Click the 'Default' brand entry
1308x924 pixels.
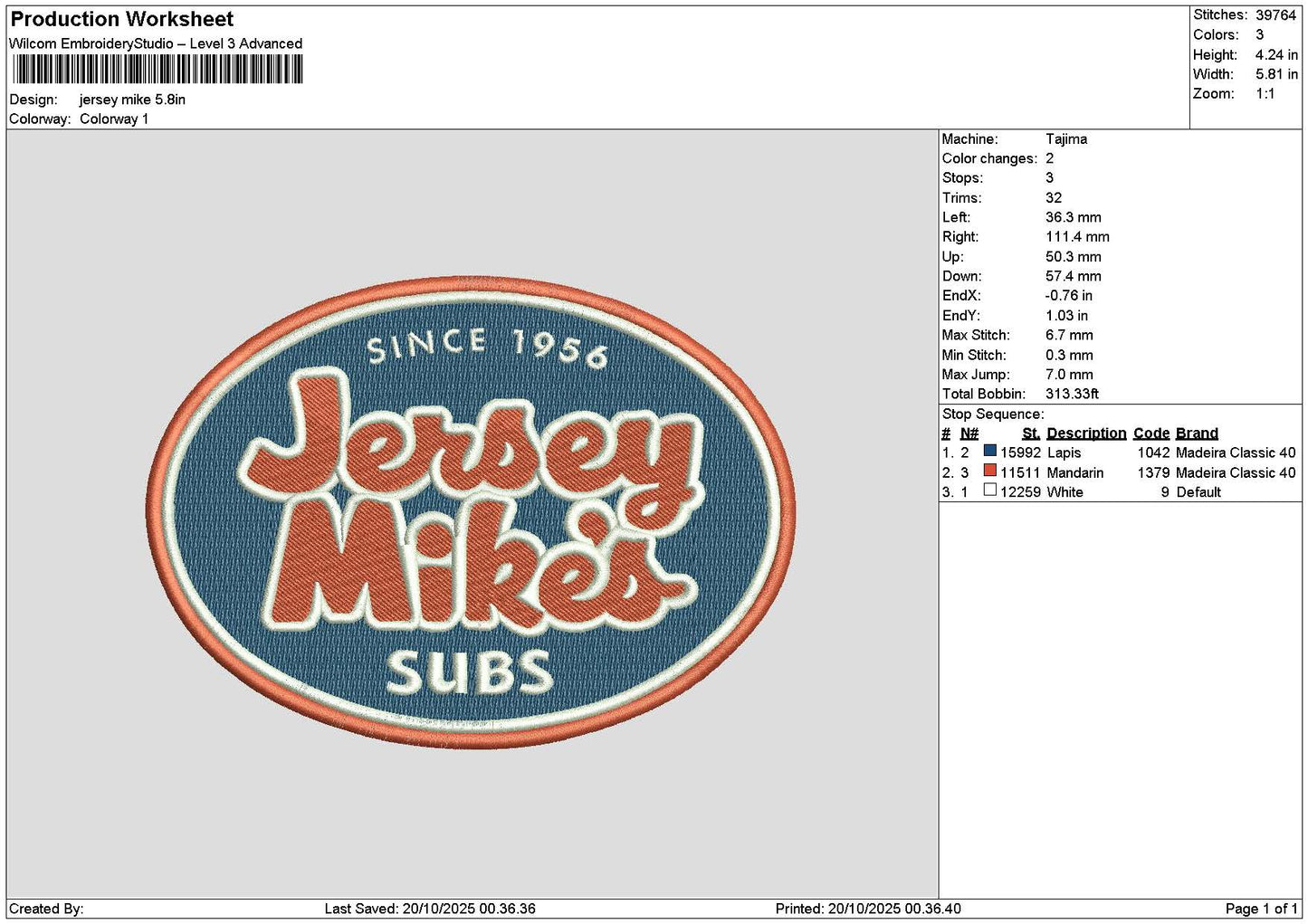tap(1198, 492)
